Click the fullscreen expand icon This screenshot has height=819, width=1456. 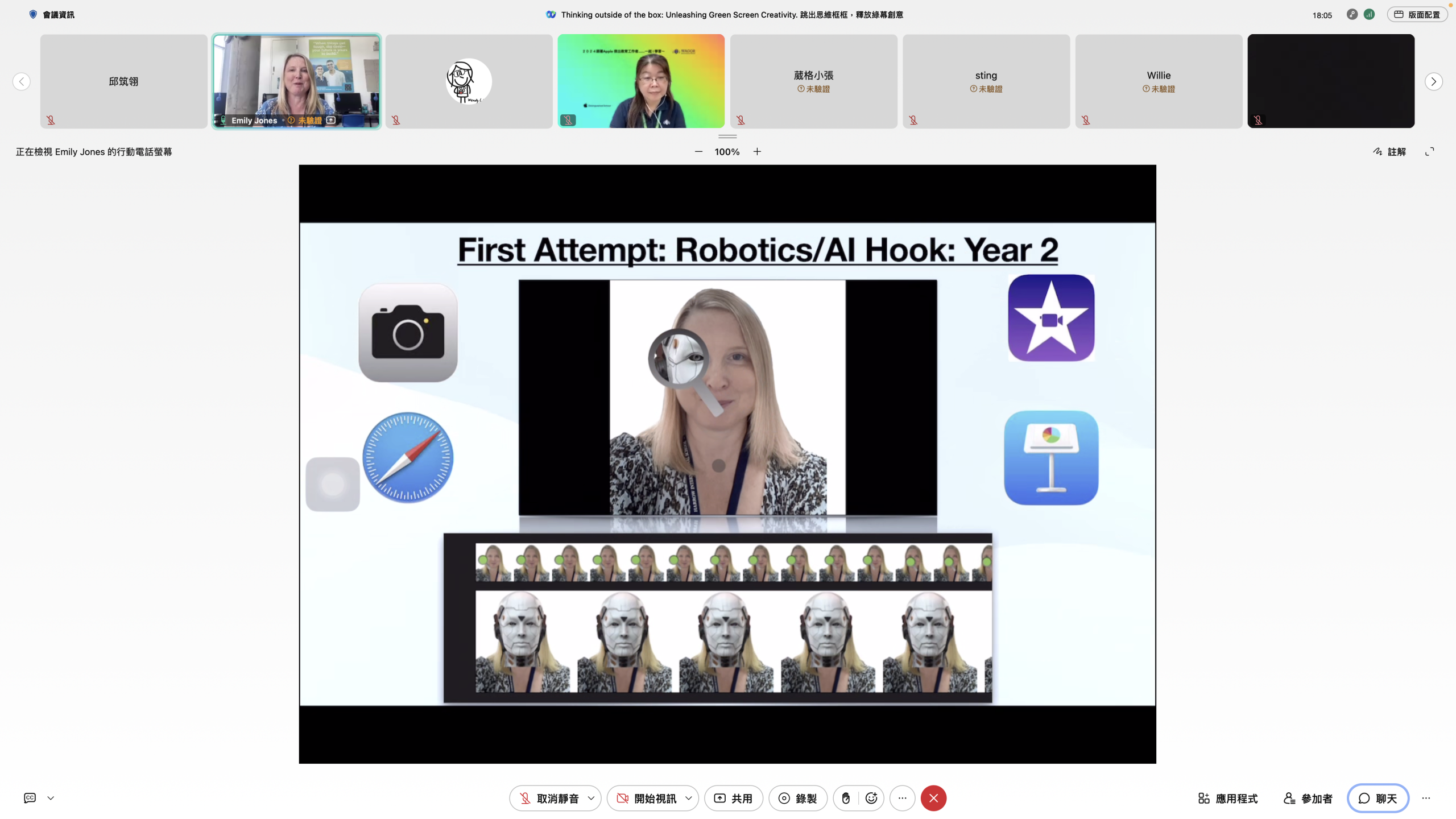click(x=1429, y=152)
